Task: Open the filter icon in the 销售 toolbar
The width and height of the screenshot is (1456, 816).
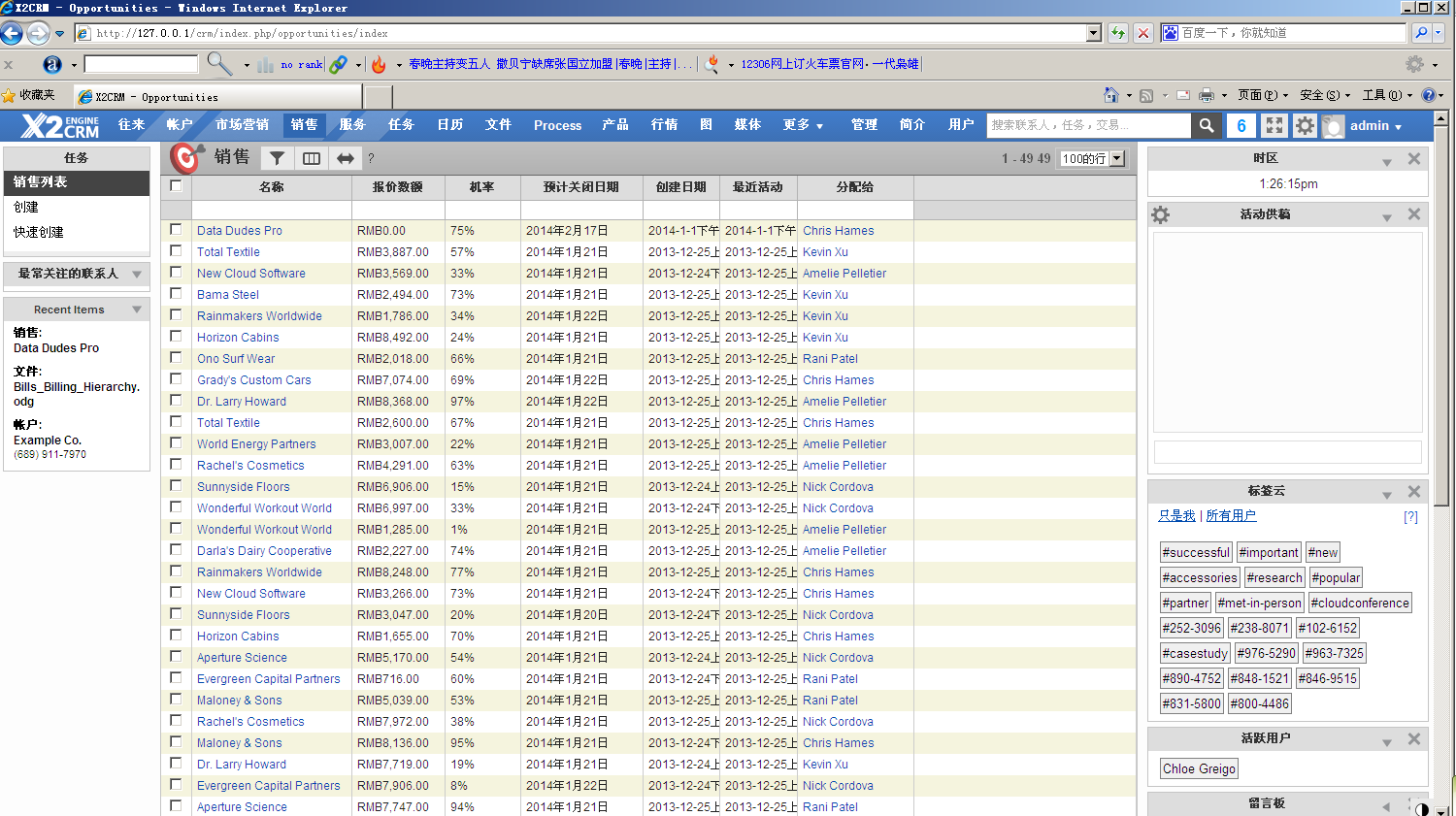Action: click(x=278, y=158)
